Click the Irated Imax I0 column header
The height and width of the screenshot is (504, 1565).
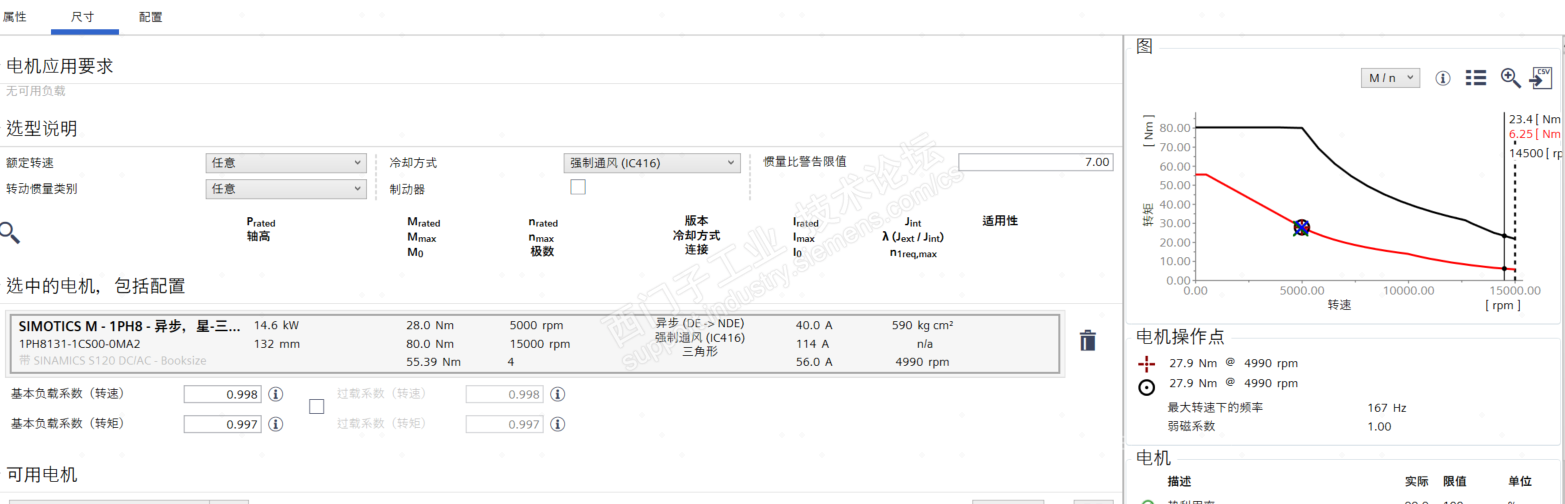click(x=805, y=237)
